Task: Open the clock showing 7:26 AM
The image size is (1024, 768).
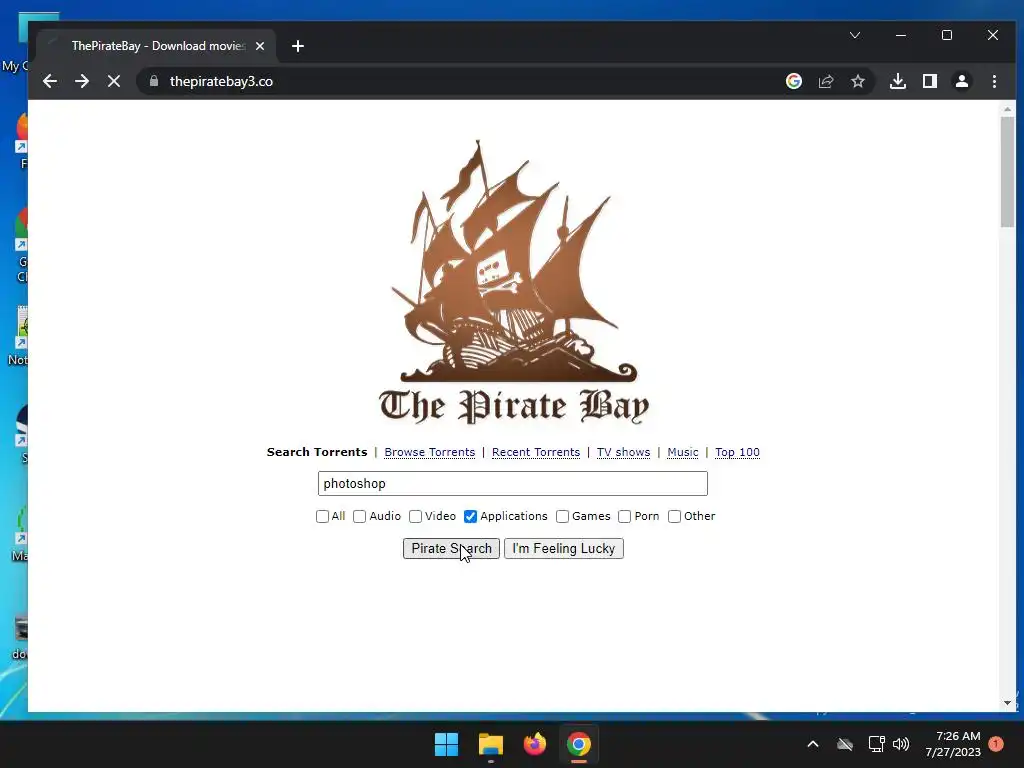Action: pyautogui.click(x=953, y=744)
